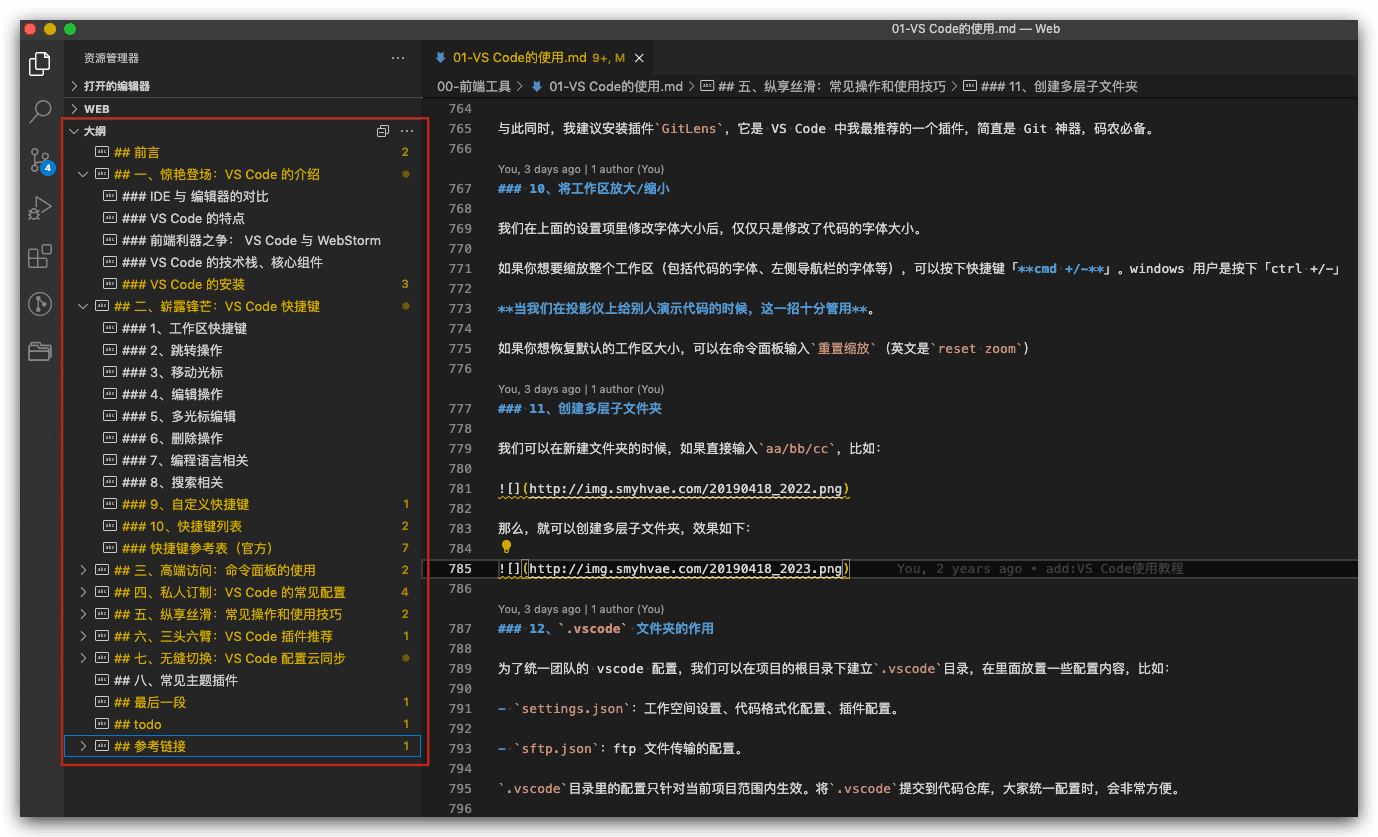
Task: Expand ## 五、纵享丝滑 outline node
Action: pos(84,614)
